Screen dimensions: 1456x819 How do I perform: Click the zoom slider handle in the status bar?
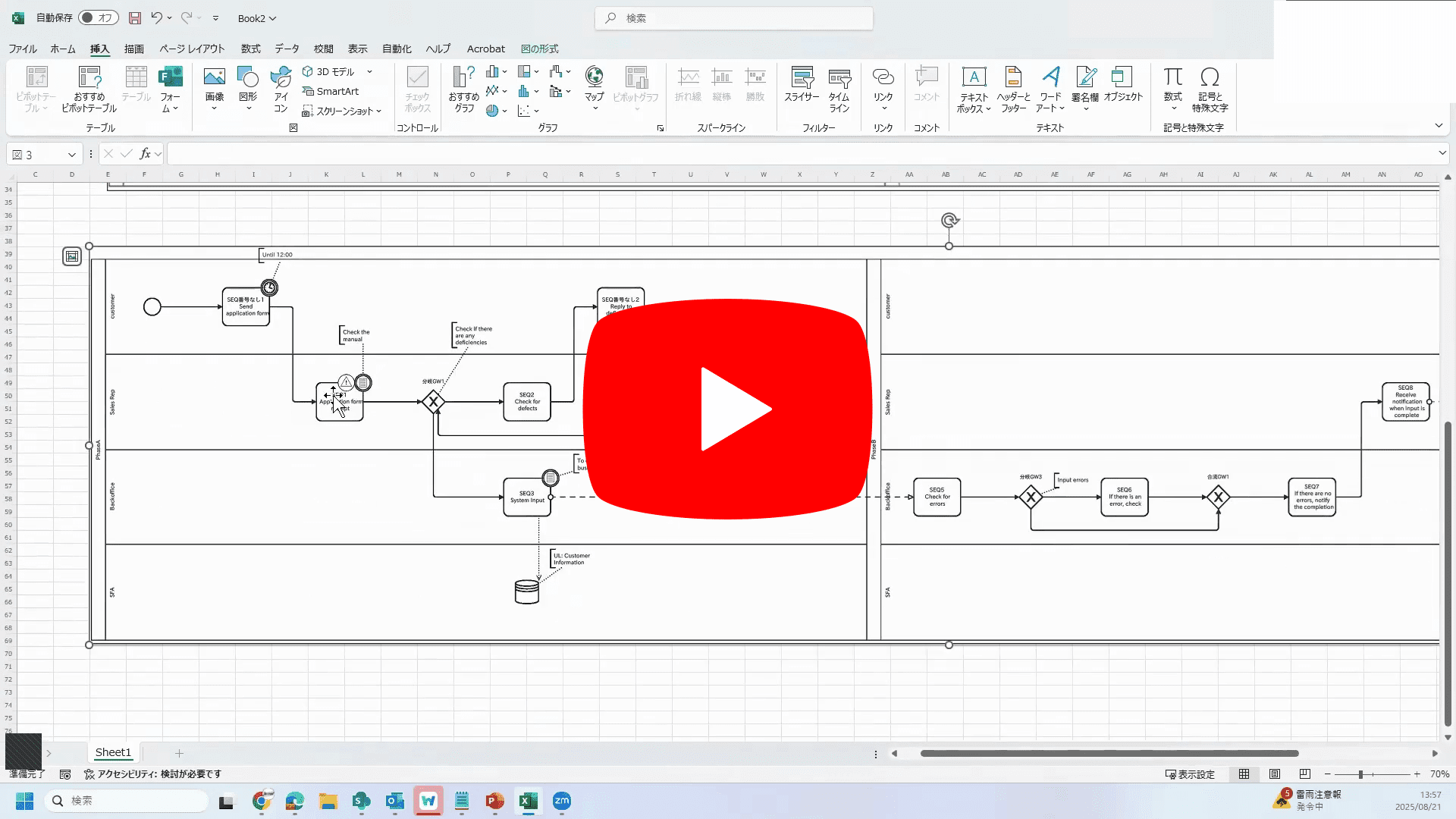pos(1360,774)
